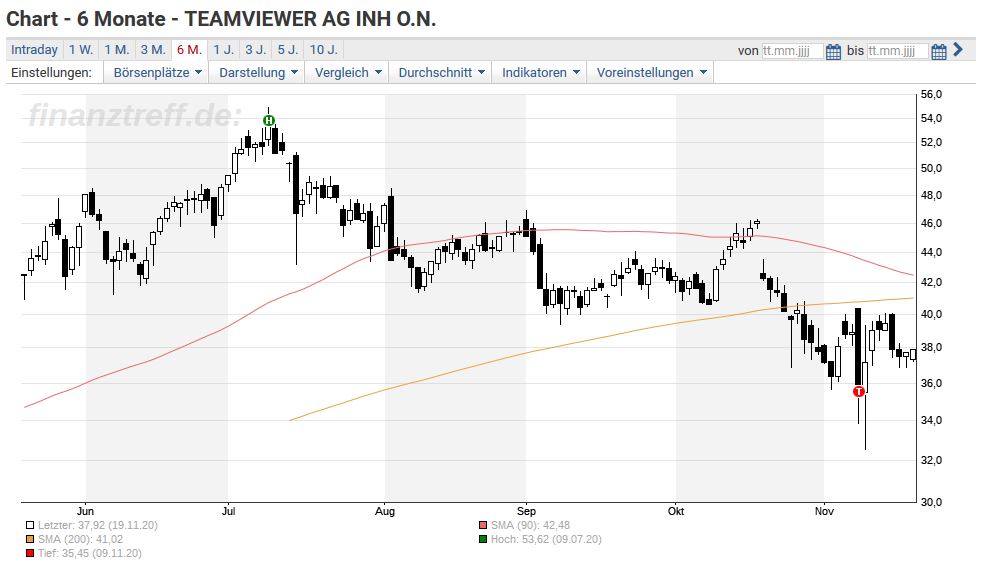Screen dimensions: 985x564
Task: Click the 'Okt' x-axis month label
Action: (x=676, y=511)
